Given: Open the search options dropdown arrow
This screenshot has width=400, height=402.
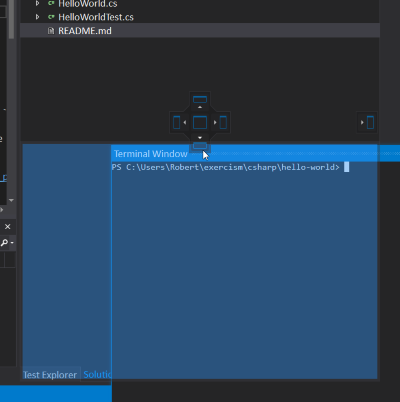Looking at the screenshot, I should [x=12, y=243].
